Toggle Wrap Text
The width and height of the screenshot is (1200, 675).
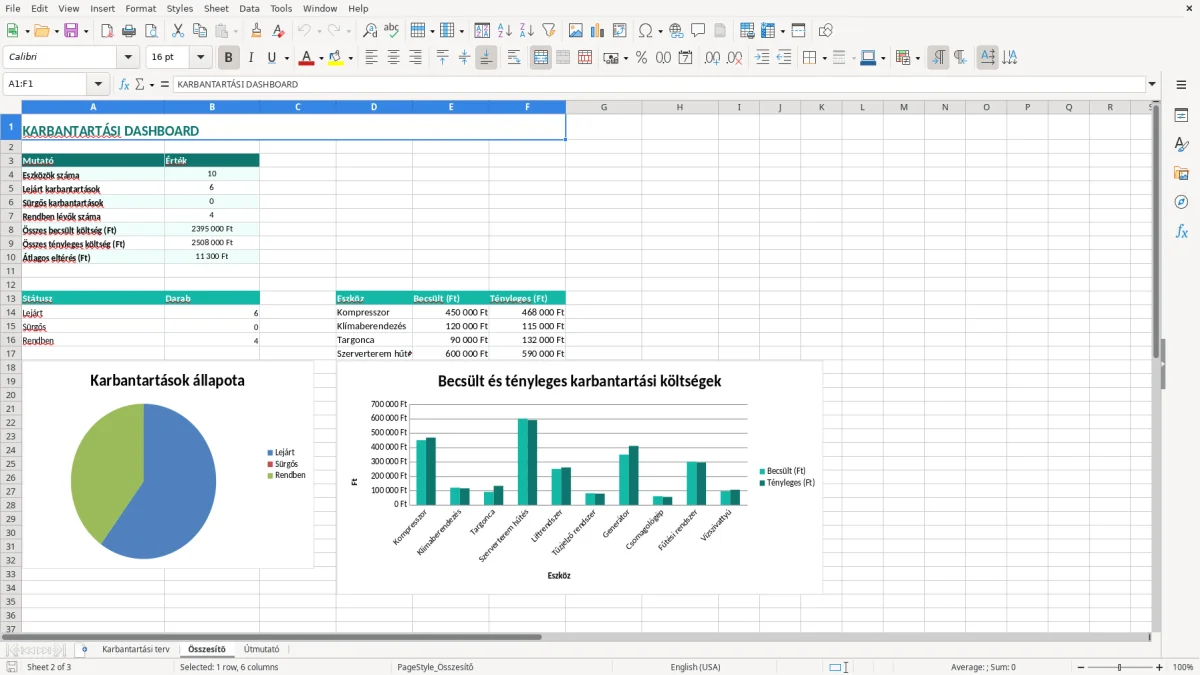pyautogui.click(x=514, y=58)
